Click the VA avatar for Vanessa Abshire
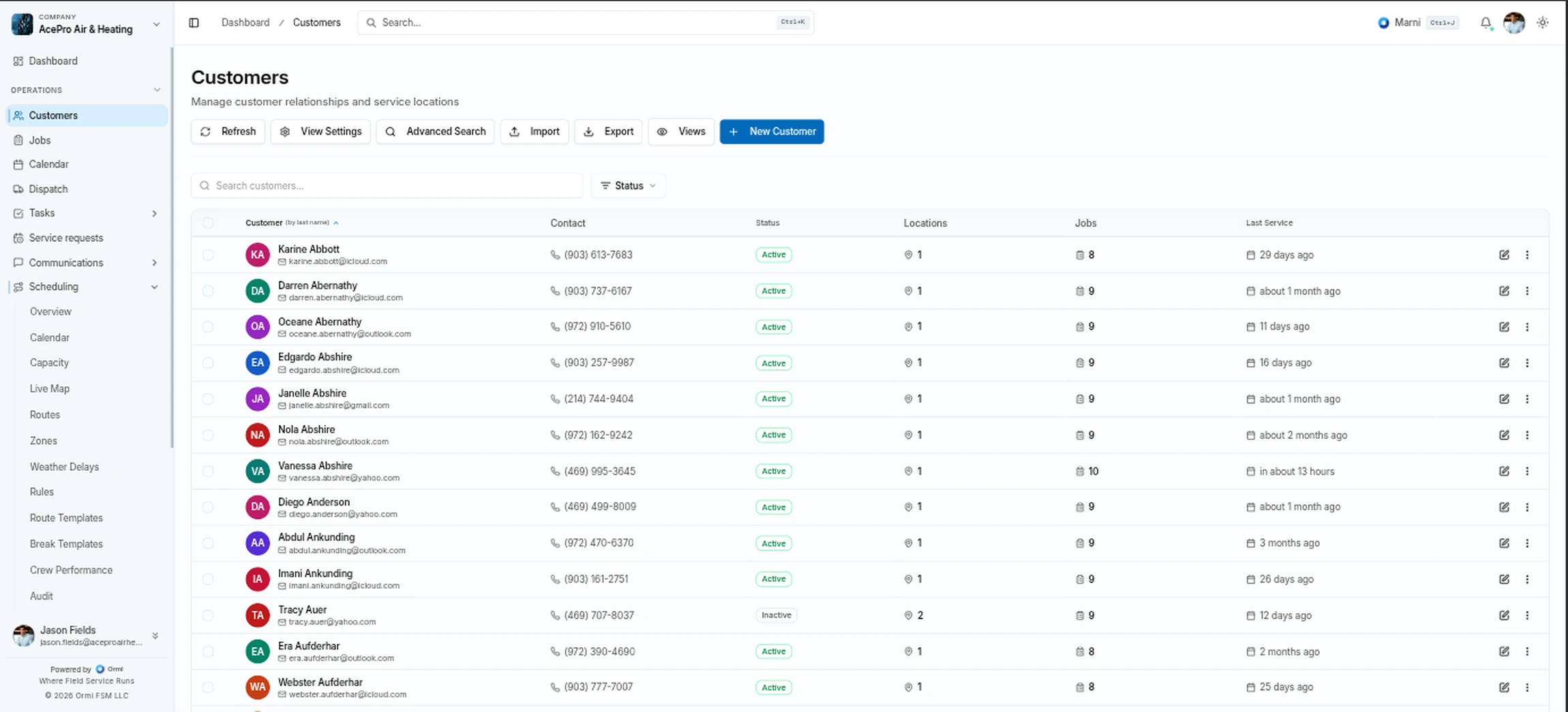 coord(257,471)
